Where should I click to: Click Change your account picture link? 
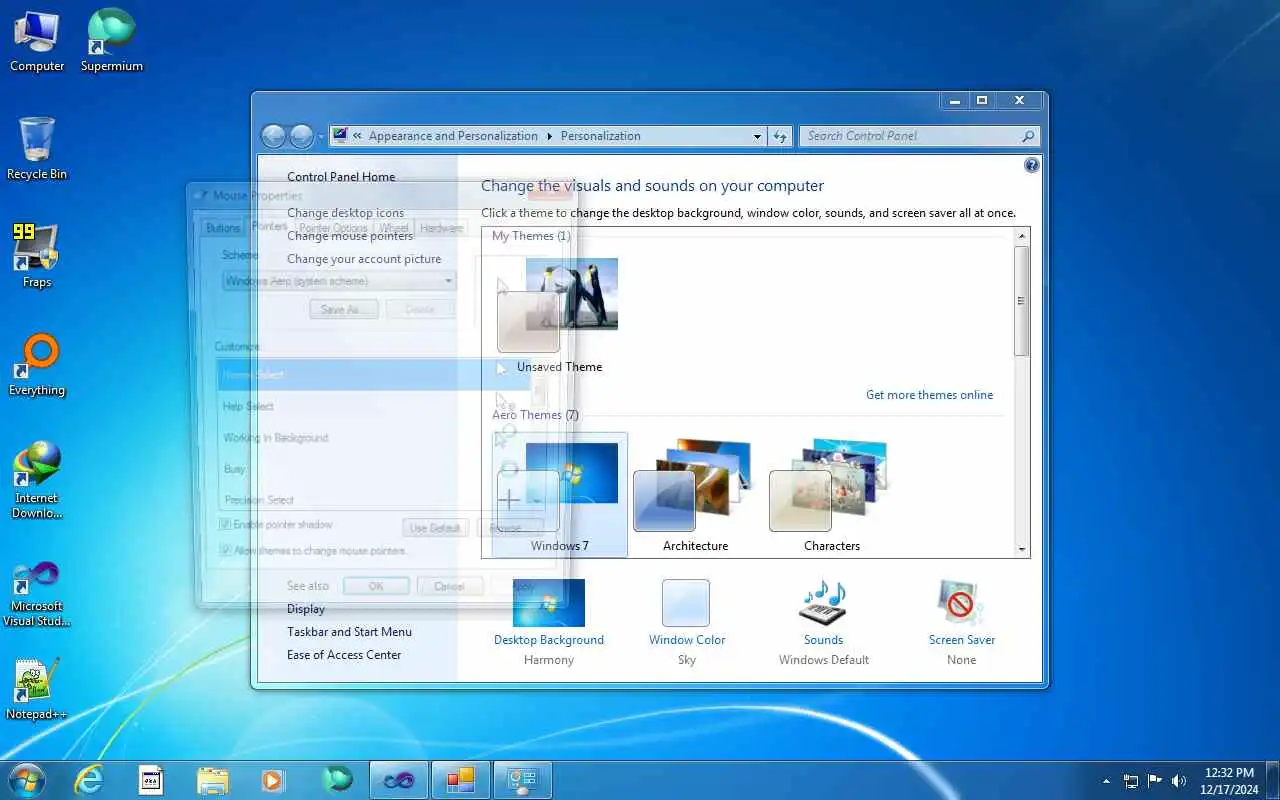[364, 259]
